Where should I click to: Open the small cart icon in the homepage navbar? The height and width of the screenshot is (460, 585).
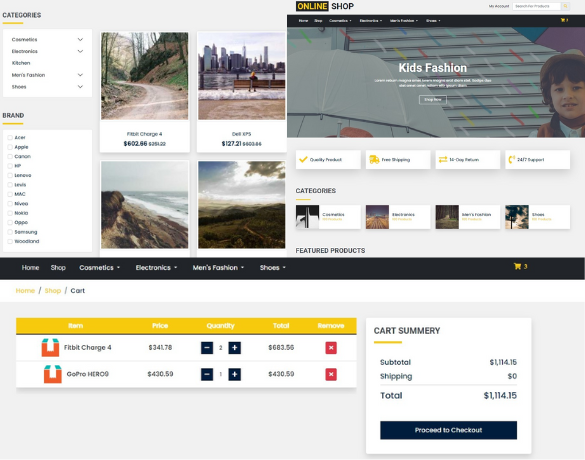tap(564, 20)
